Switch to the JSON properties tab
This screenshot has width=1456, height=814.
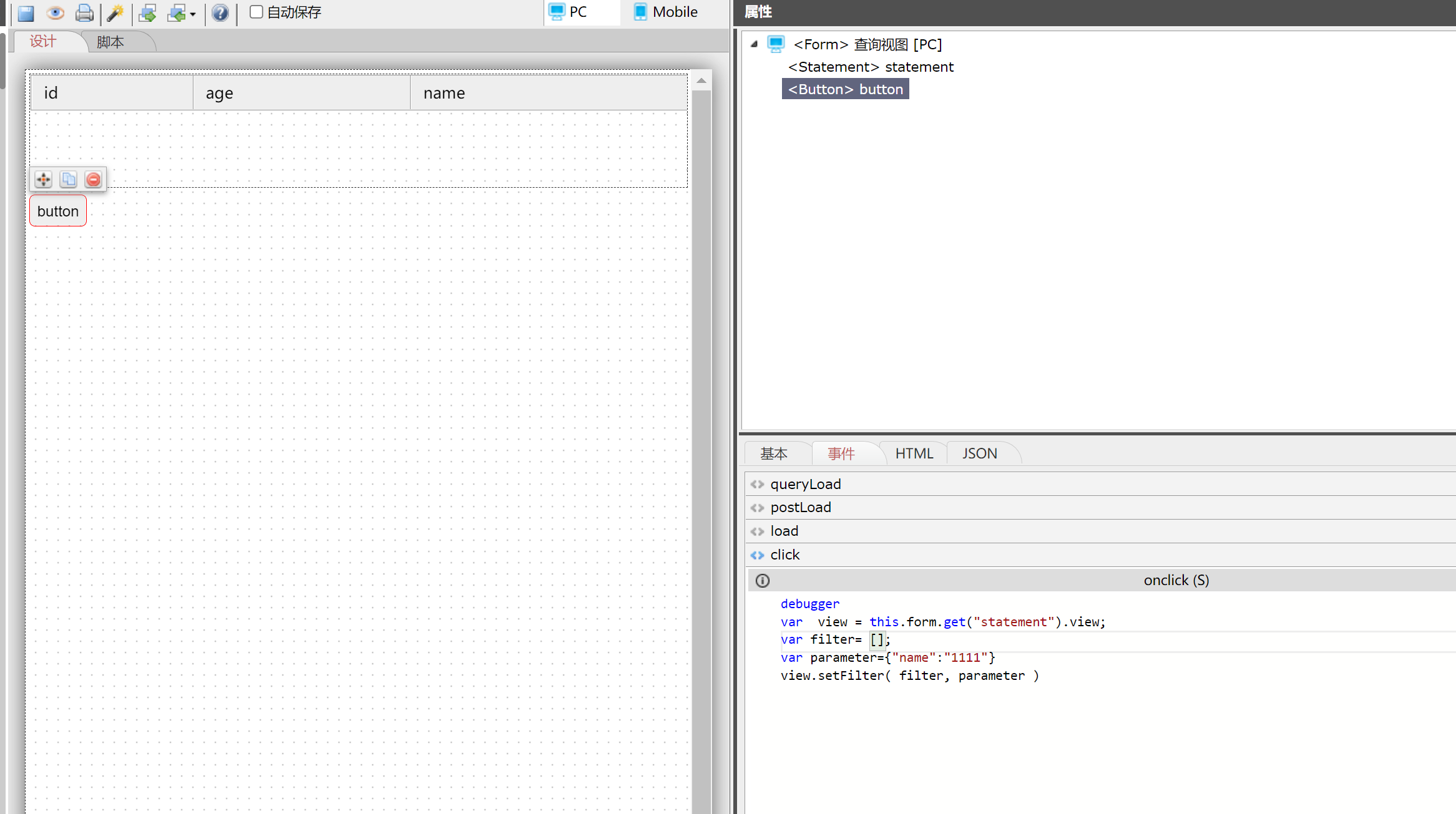click(x=979, y=453)
